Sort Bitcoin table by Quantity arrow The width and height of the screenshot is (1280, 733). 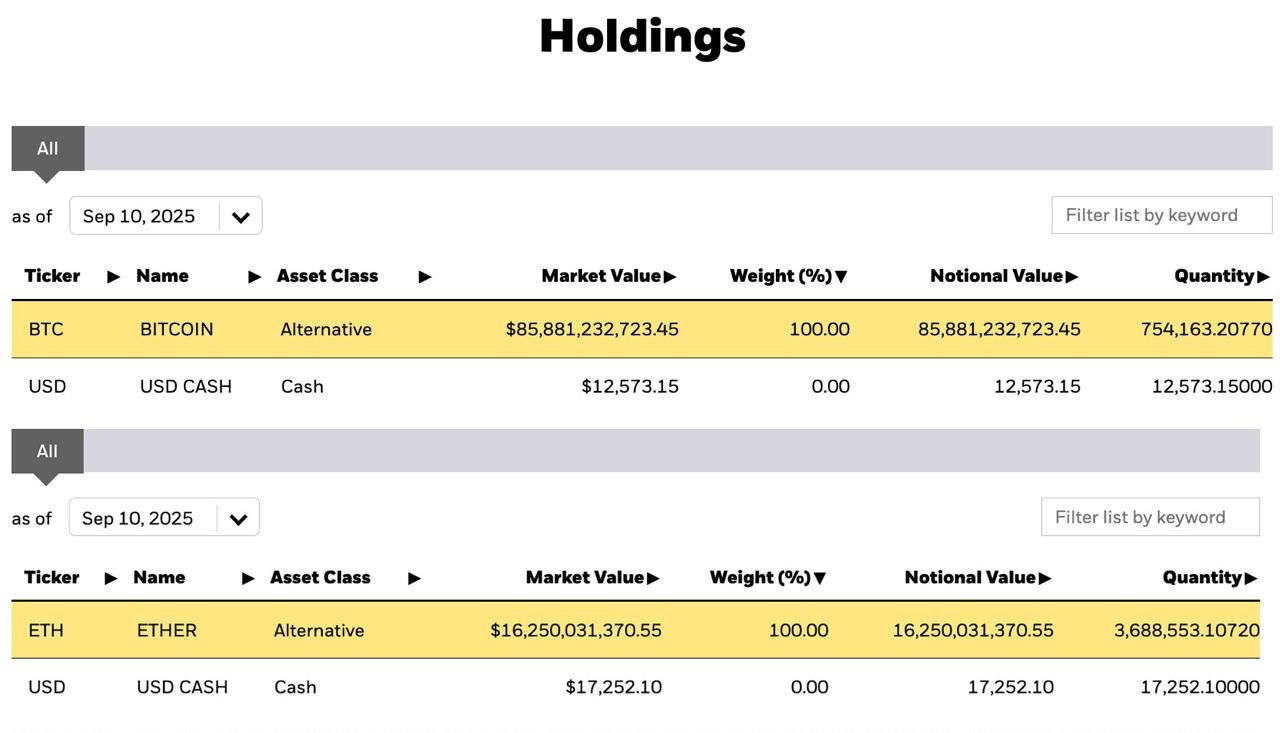[x=1264, y=277]
